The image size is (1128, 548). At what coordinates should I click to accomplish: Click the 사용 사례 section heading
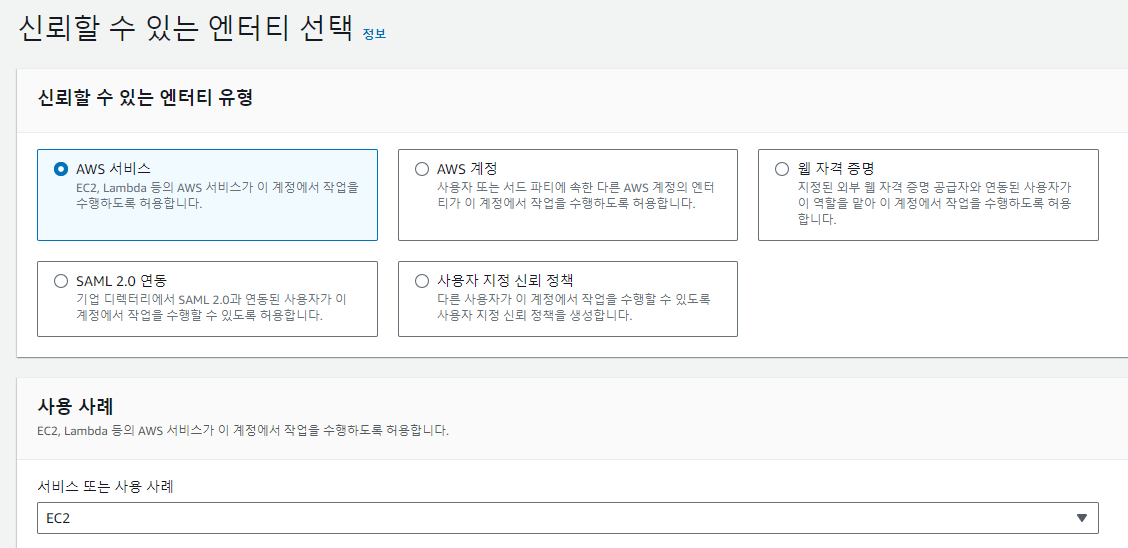pos(75,407)
